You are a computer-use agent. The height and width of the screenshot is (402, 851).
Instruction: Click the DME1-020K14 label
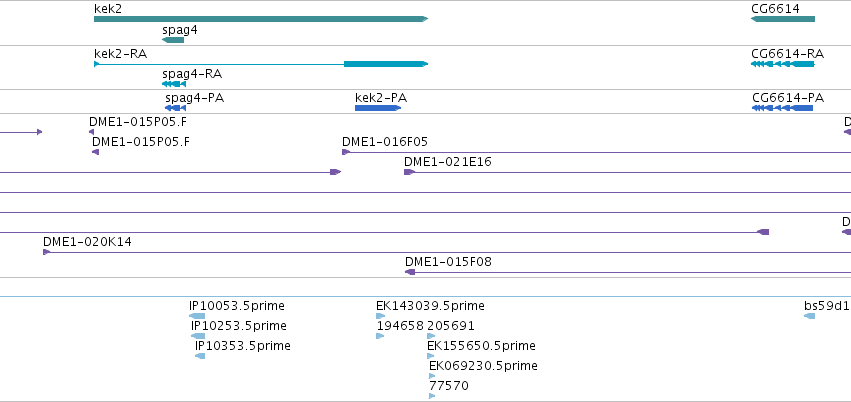pos(87,241)
